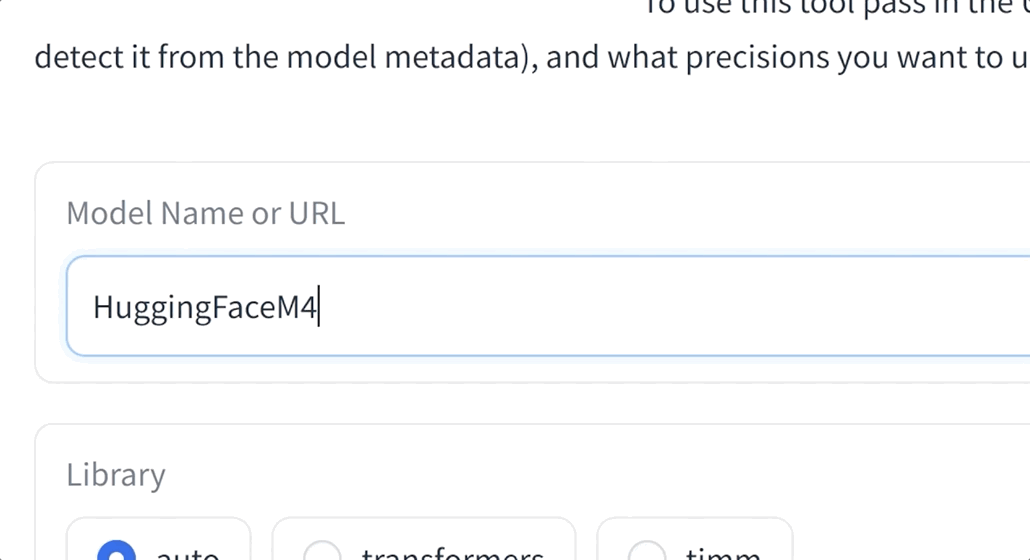Click empty area inside the model name textbox
The height and width of the screenshot is (560, 1030).
[657, 306]
